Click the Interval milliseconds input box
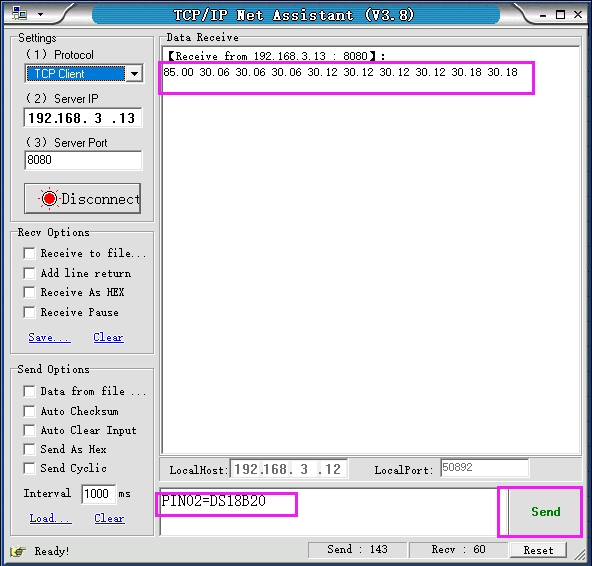Screen dimensions: 592x566 (98, 494)
